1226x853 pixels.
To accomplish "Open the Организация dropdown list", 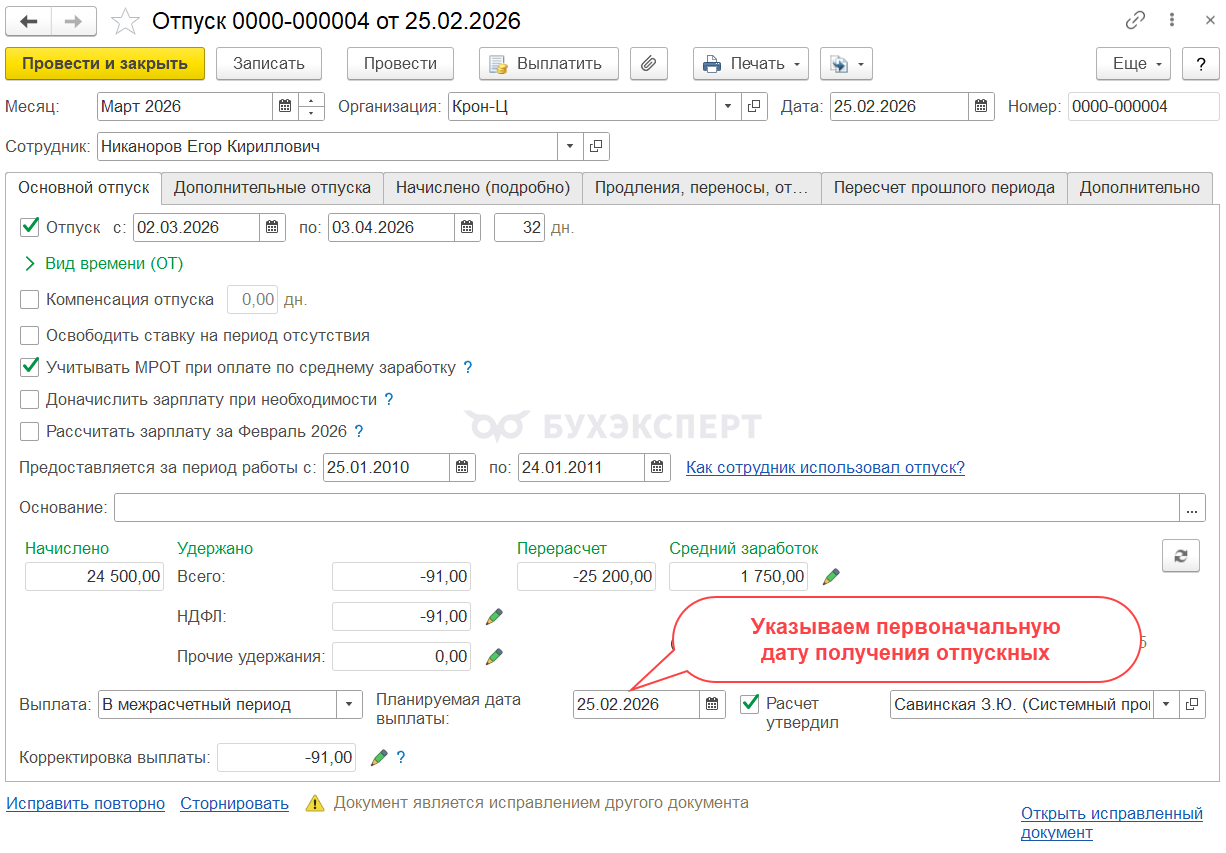I will [727, 106].
